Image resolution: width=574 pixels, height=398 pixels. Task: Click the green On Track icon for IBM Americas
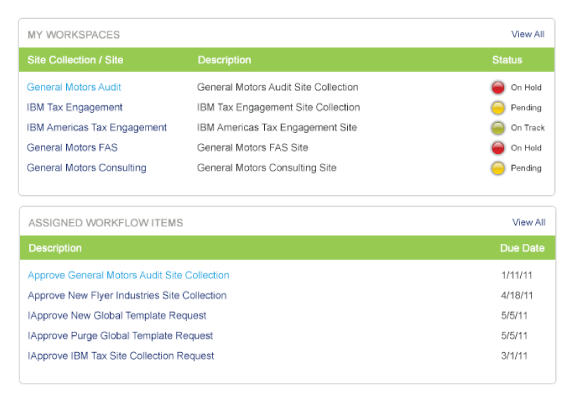click(x=498, y=128)
